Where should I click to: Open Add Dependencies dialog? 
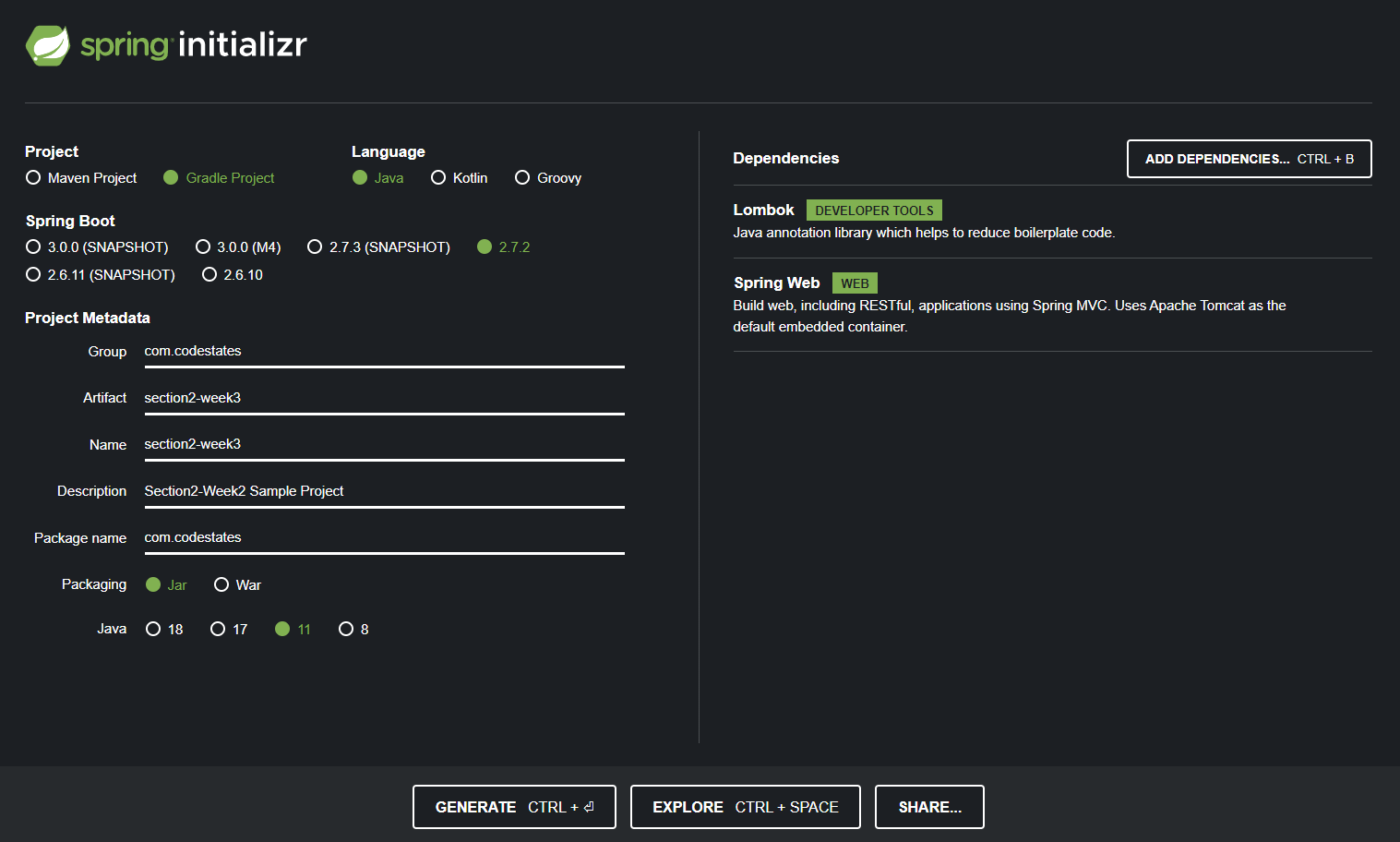[1250, 159]
